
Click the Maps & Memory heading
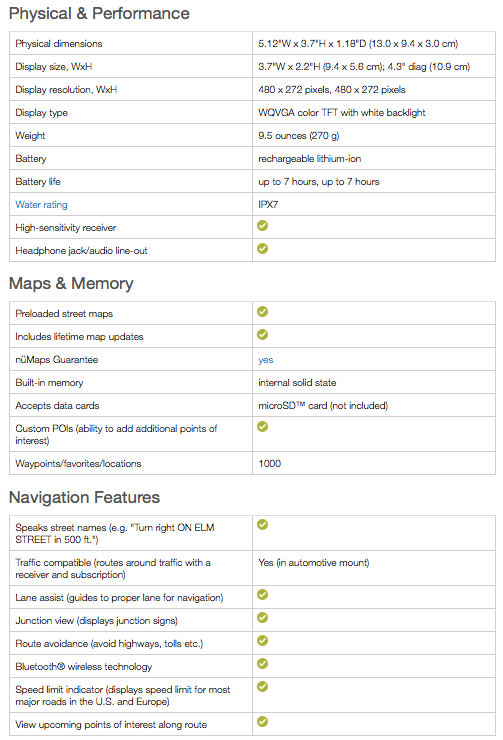pyautogui.click(x=71, y=283)
